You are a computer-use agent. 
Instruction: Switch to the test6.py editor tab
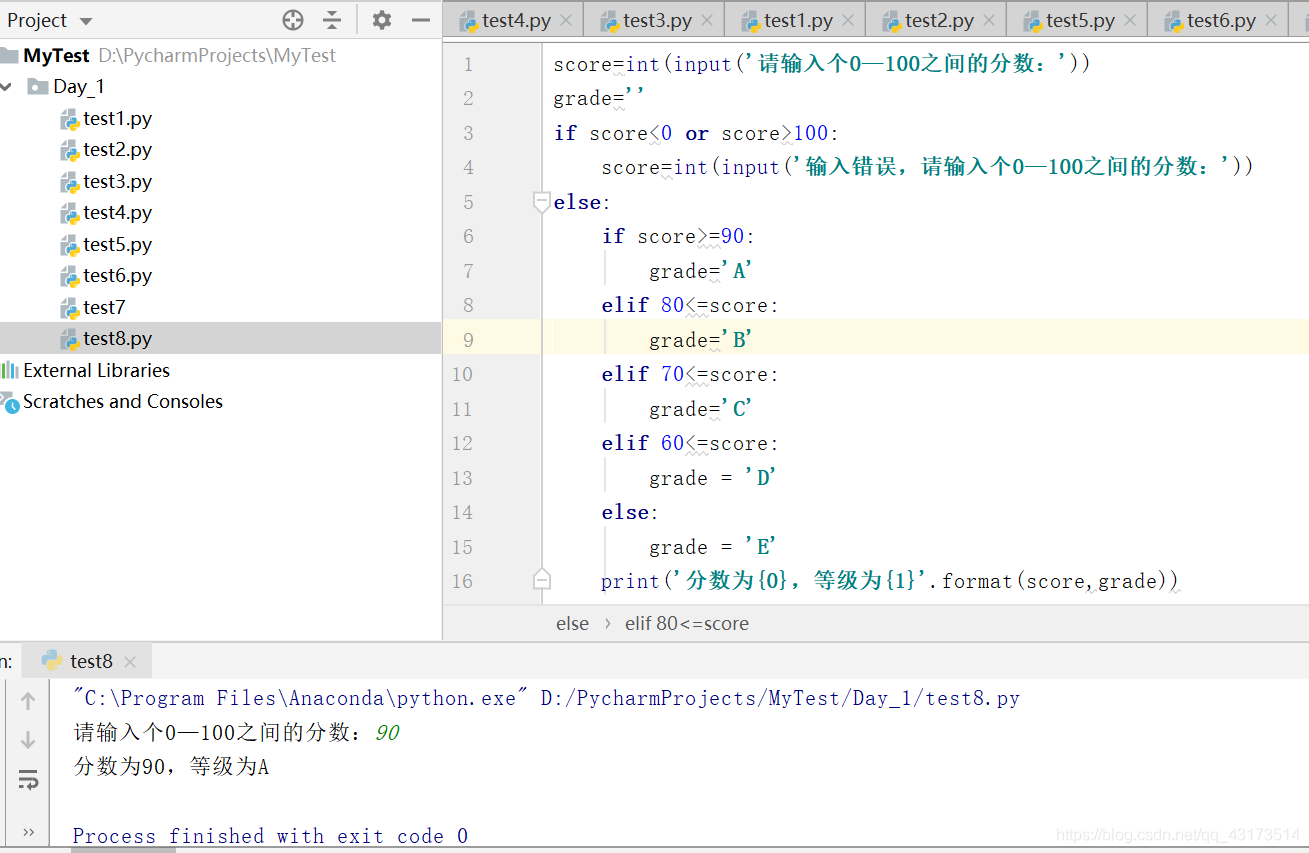tap(1221, 21)
